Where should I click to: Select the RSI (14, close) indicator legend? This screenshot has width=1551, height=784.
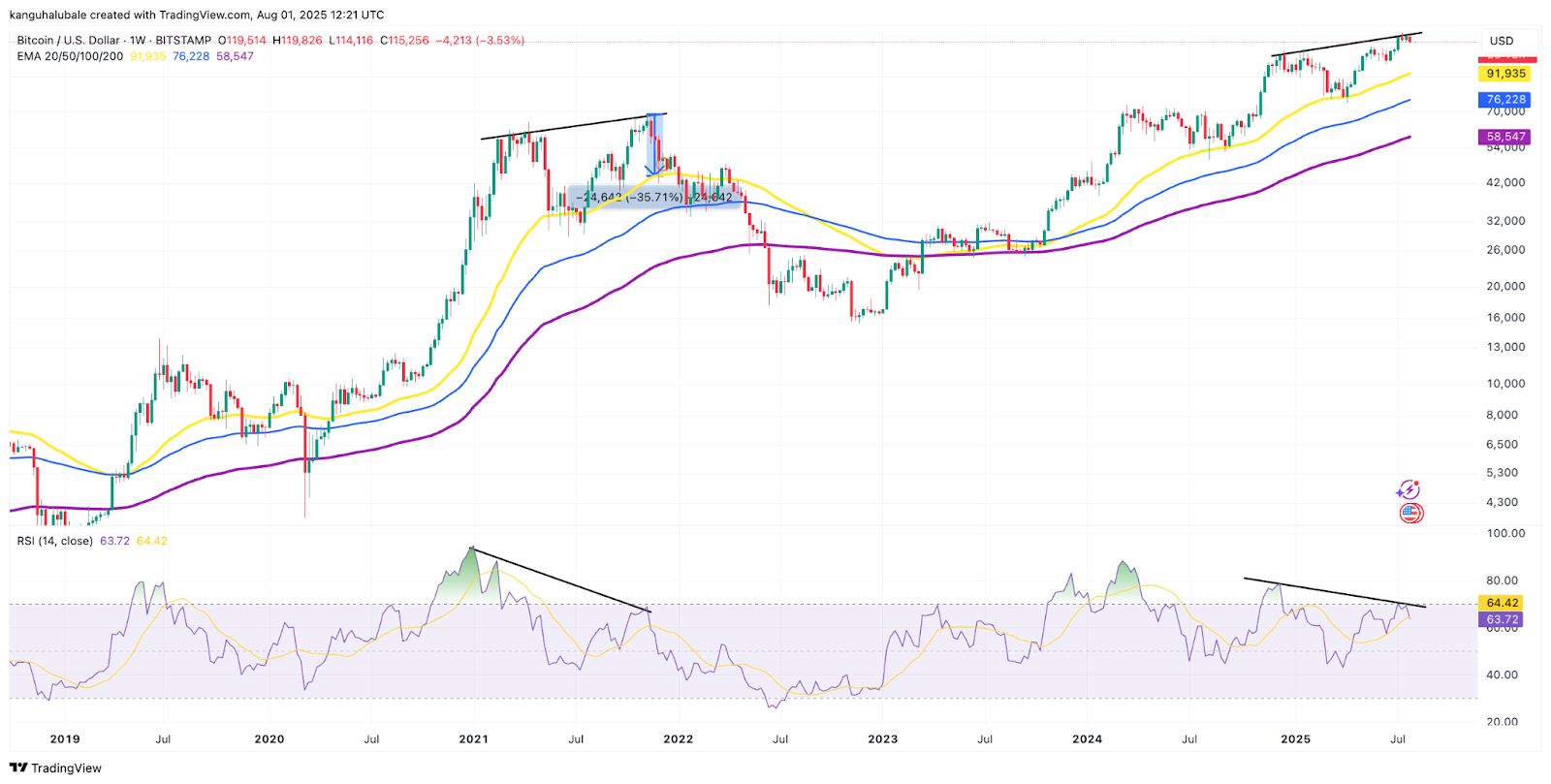[54, 541]
